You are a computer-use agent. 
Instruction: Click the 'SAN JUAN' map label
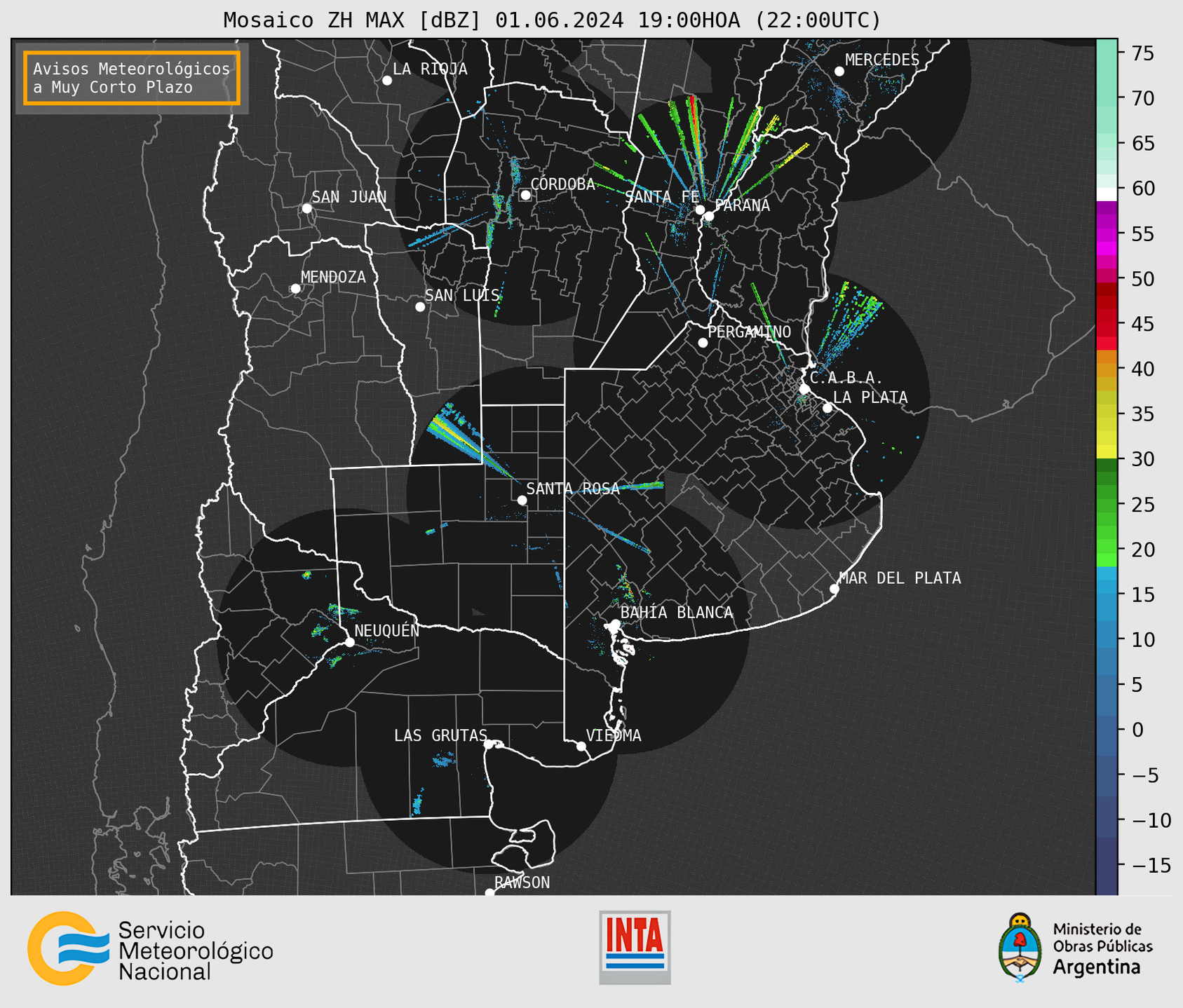click(x=349, y=197)
